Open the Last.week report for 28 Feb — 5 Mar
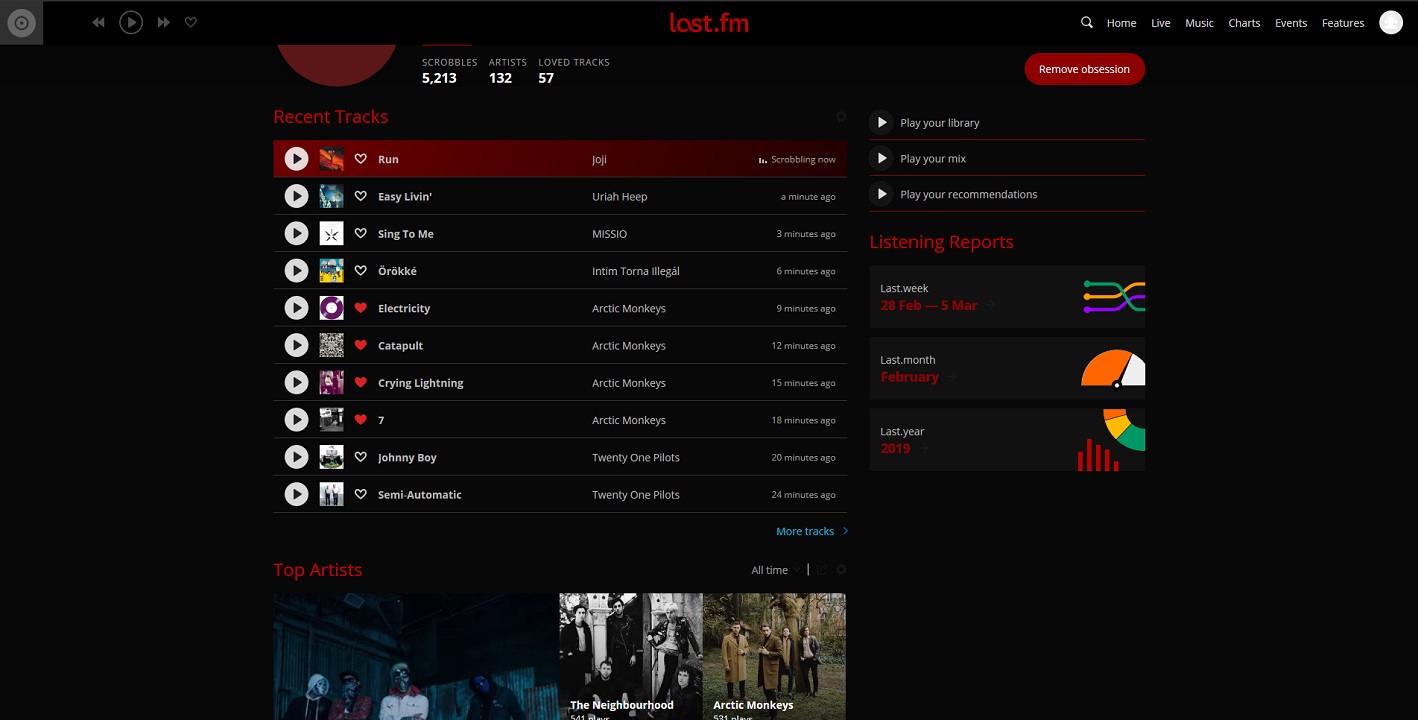 point(929,305)
